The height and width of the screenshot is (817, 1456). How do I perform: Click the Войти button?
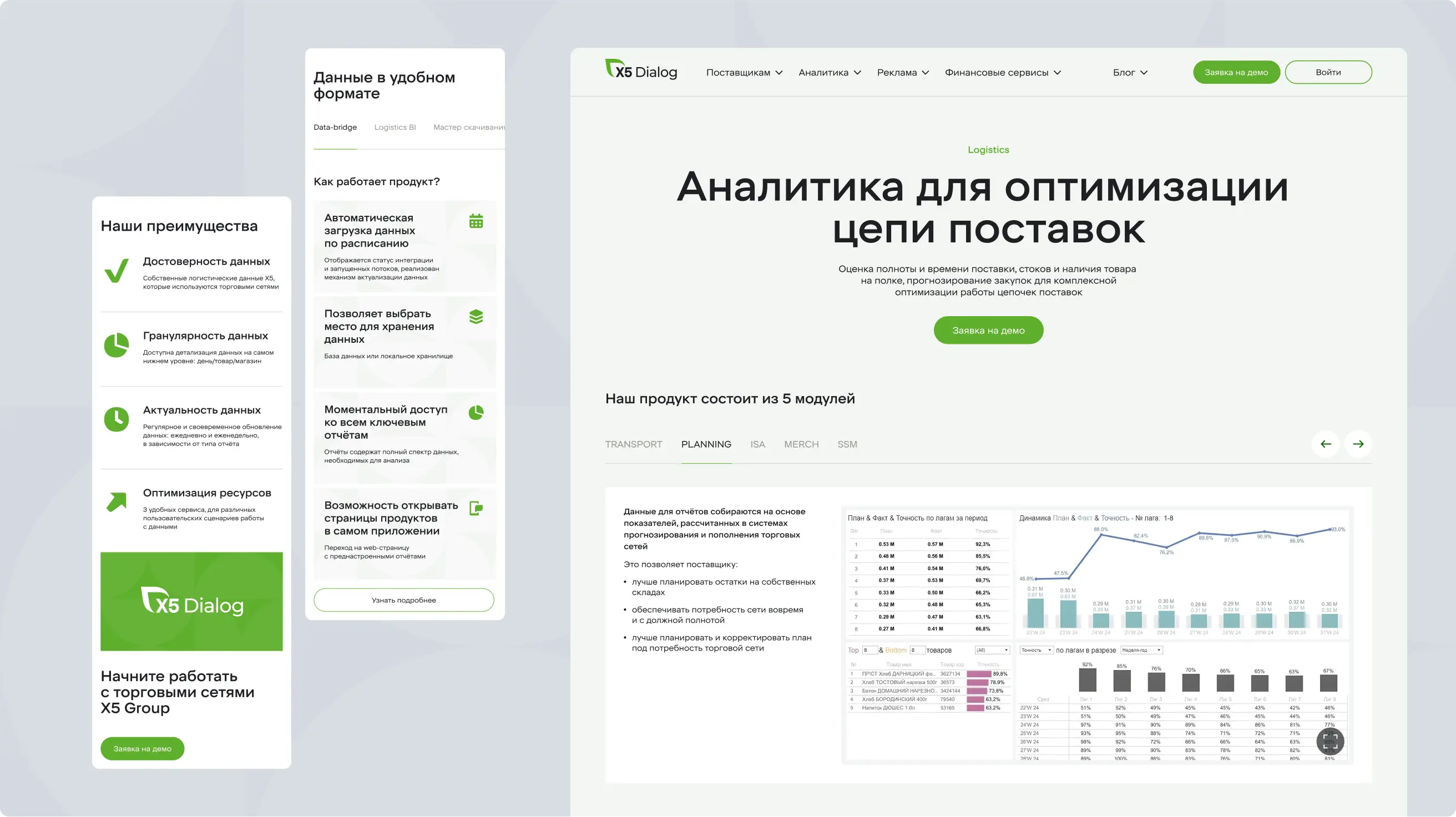pyautogui.click(x=1328, y=72)
